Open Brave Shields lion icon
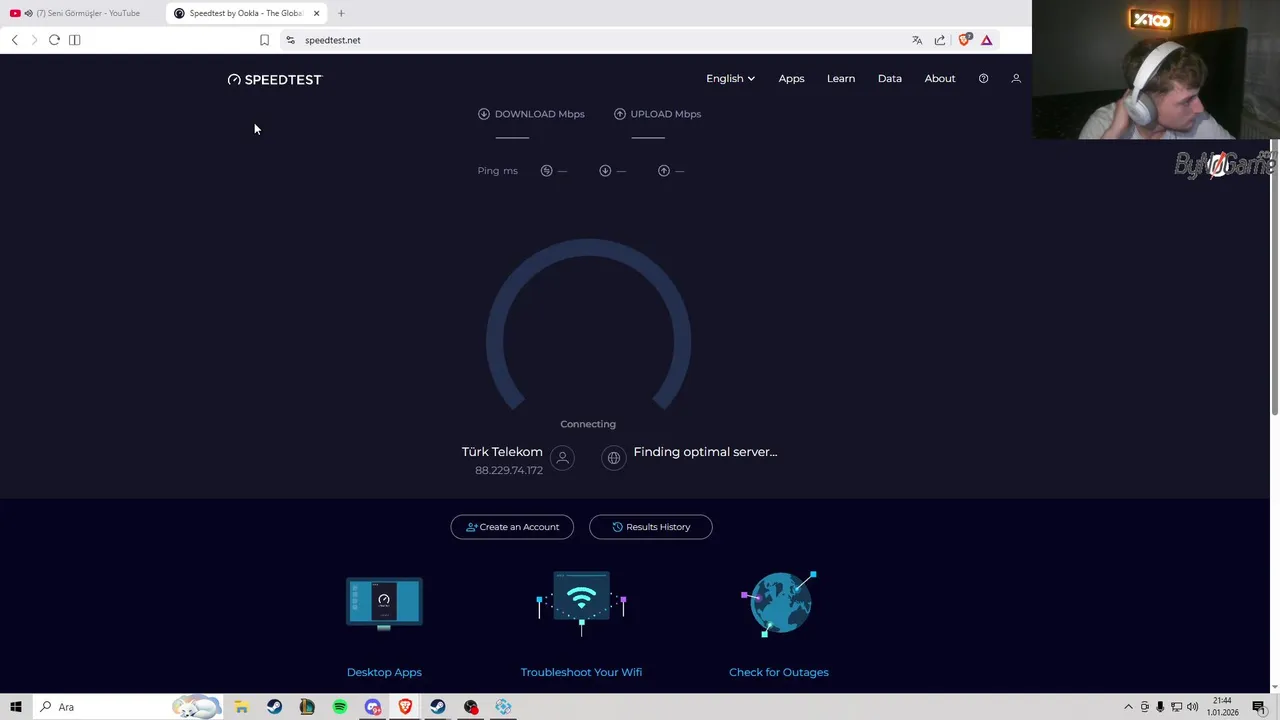This screenshot has width=1280, height=720. pyautogui.click(x=964, y=40)
